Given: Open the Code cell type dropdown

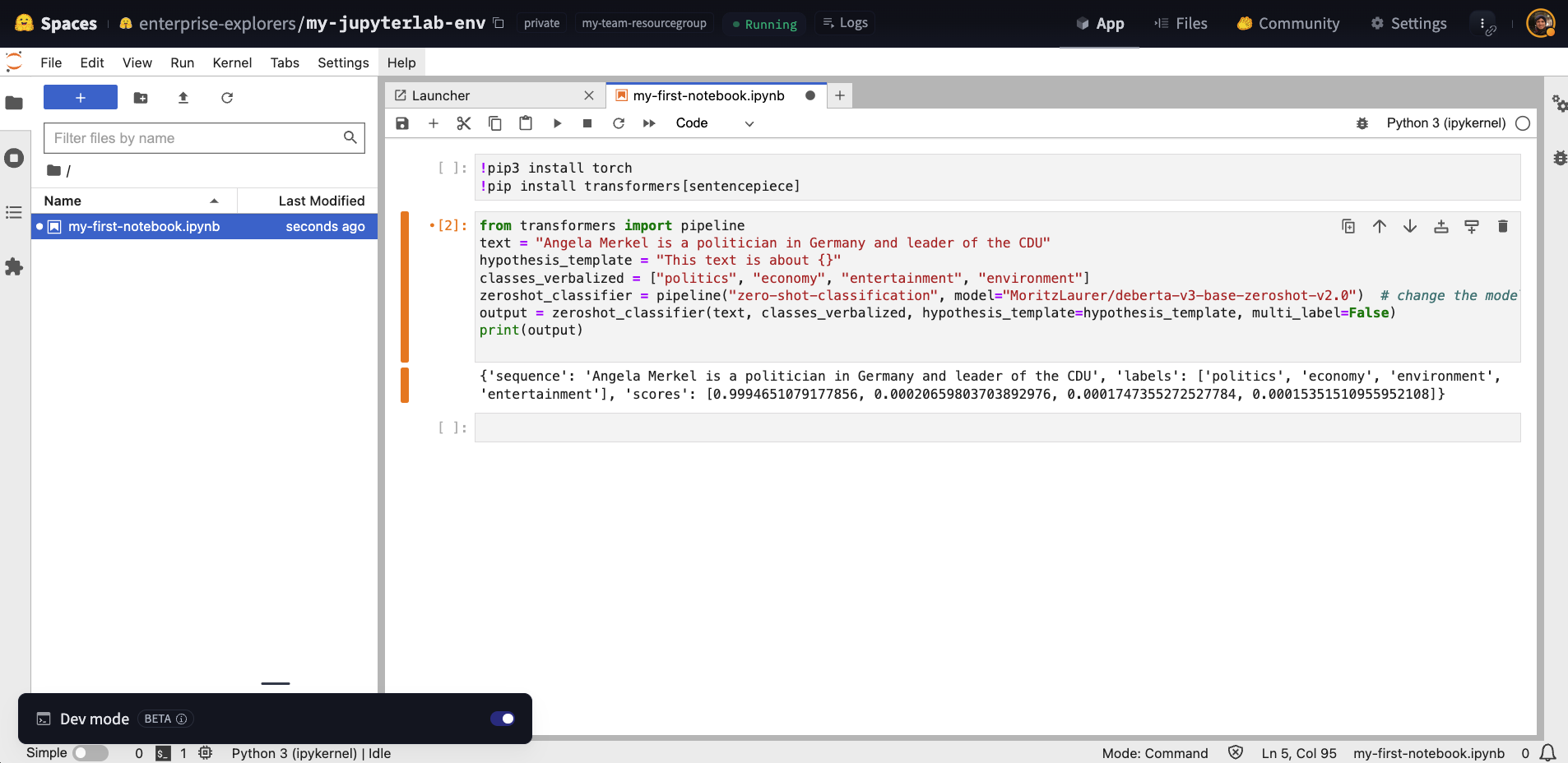Looking at the screenshot, I should coord(714,123).
